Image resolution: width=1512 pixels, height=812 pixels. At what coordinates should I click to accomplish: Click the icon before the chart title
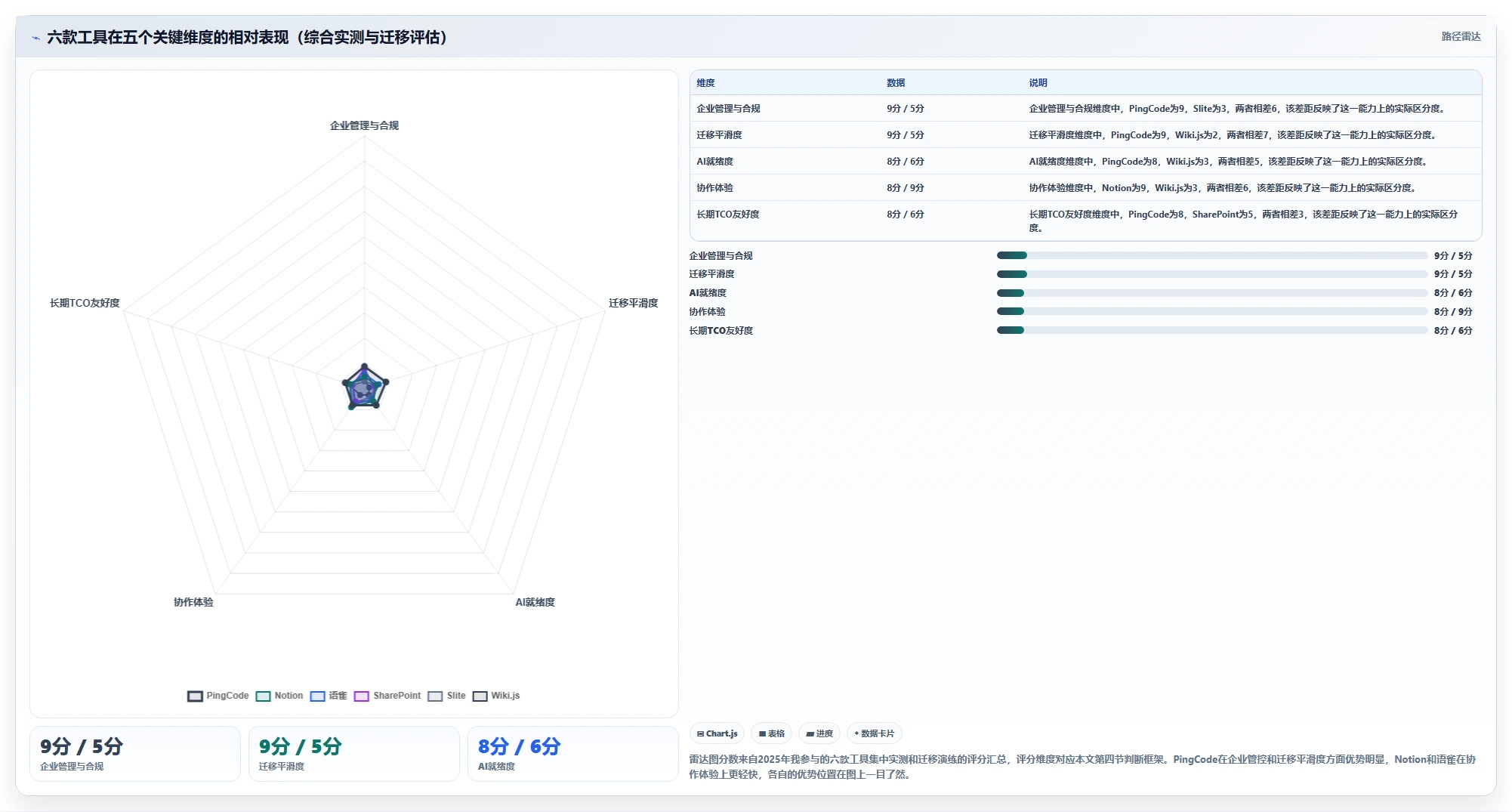coord(35,38)
